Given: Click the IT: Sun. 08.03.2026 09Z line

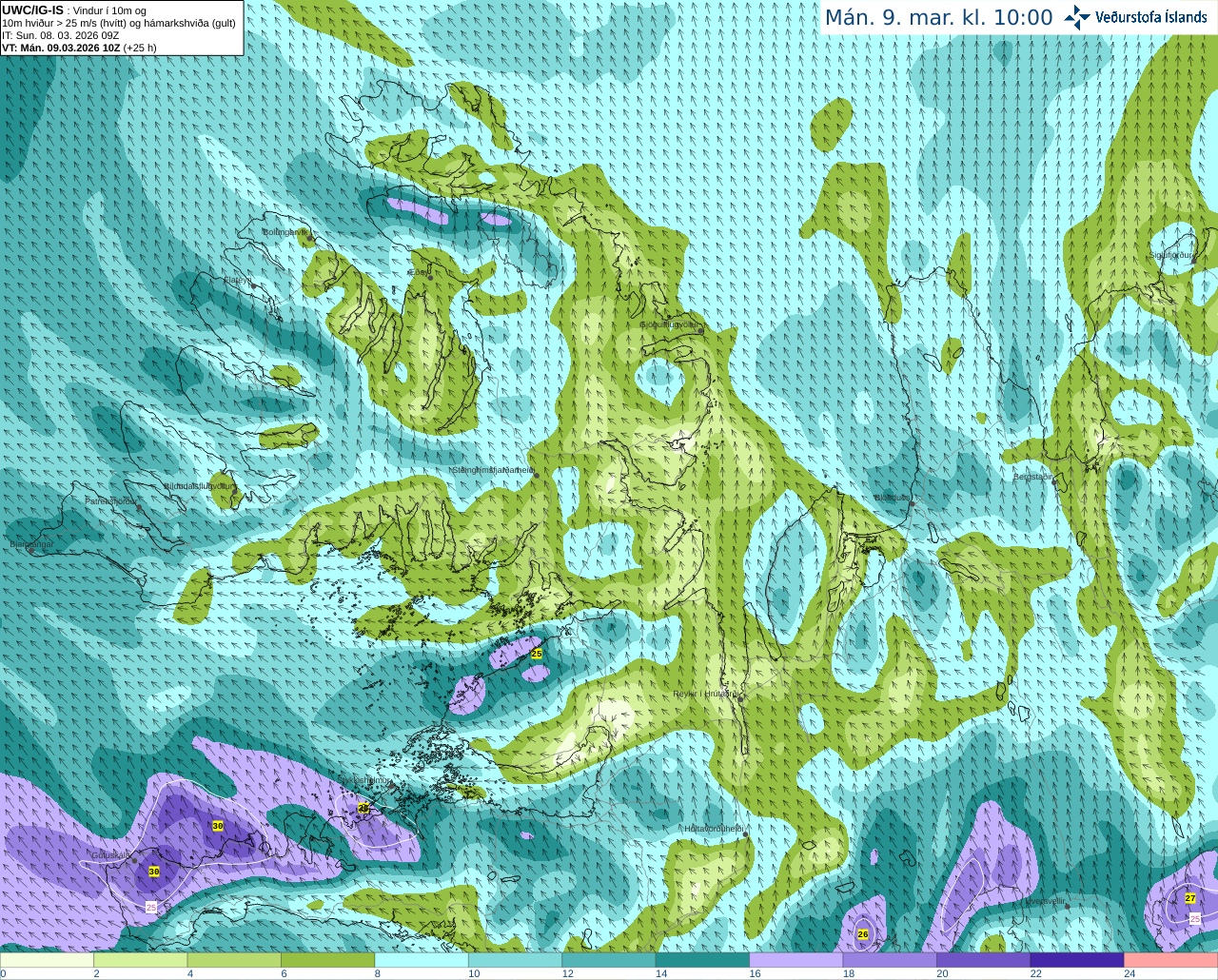Looking at the screenshot, I should click(x=60, y=35).
